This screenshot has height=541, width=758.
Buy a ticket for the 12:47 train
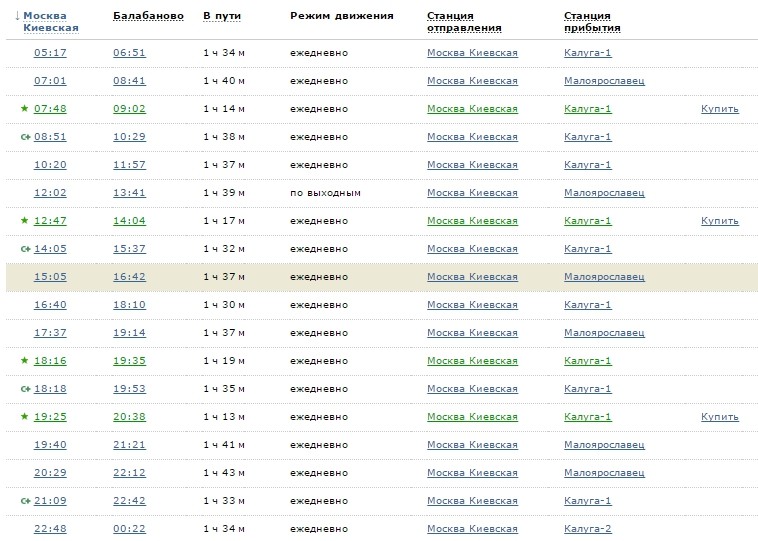[719, 220]
